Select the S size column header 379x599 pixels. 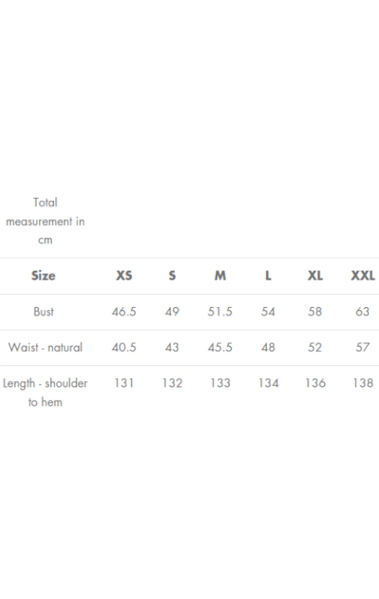[172, 275]
